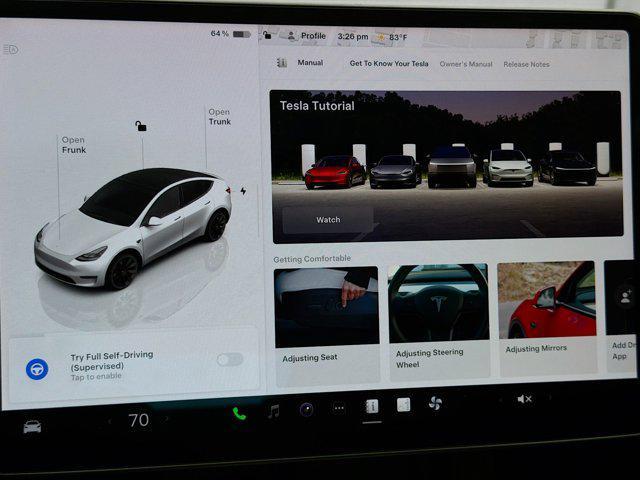Tap the Tesla Tutorial title
The height and width of the screenshot is (480, 640).
click(317, 106)
